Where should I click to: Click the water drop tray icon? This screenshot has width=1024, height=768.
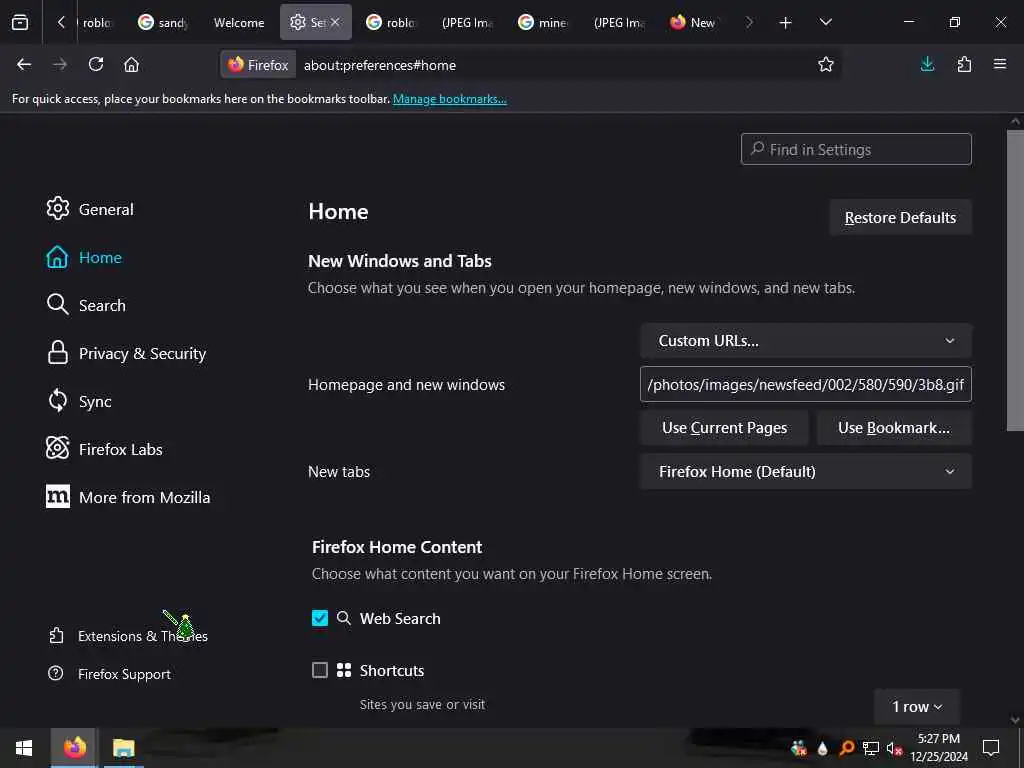(822, 748)
